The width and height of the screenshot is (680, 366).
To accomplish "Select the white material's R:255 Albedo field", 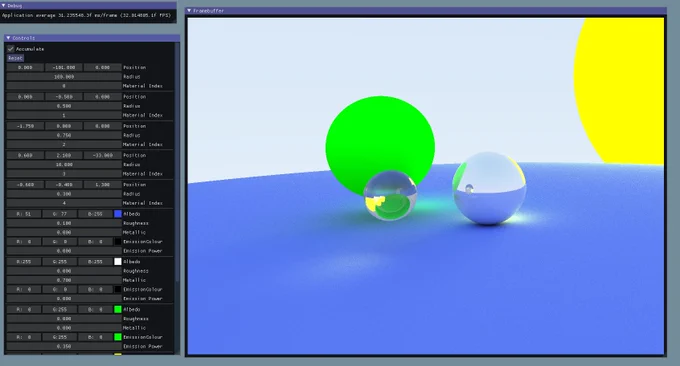I will coord(24,261).
